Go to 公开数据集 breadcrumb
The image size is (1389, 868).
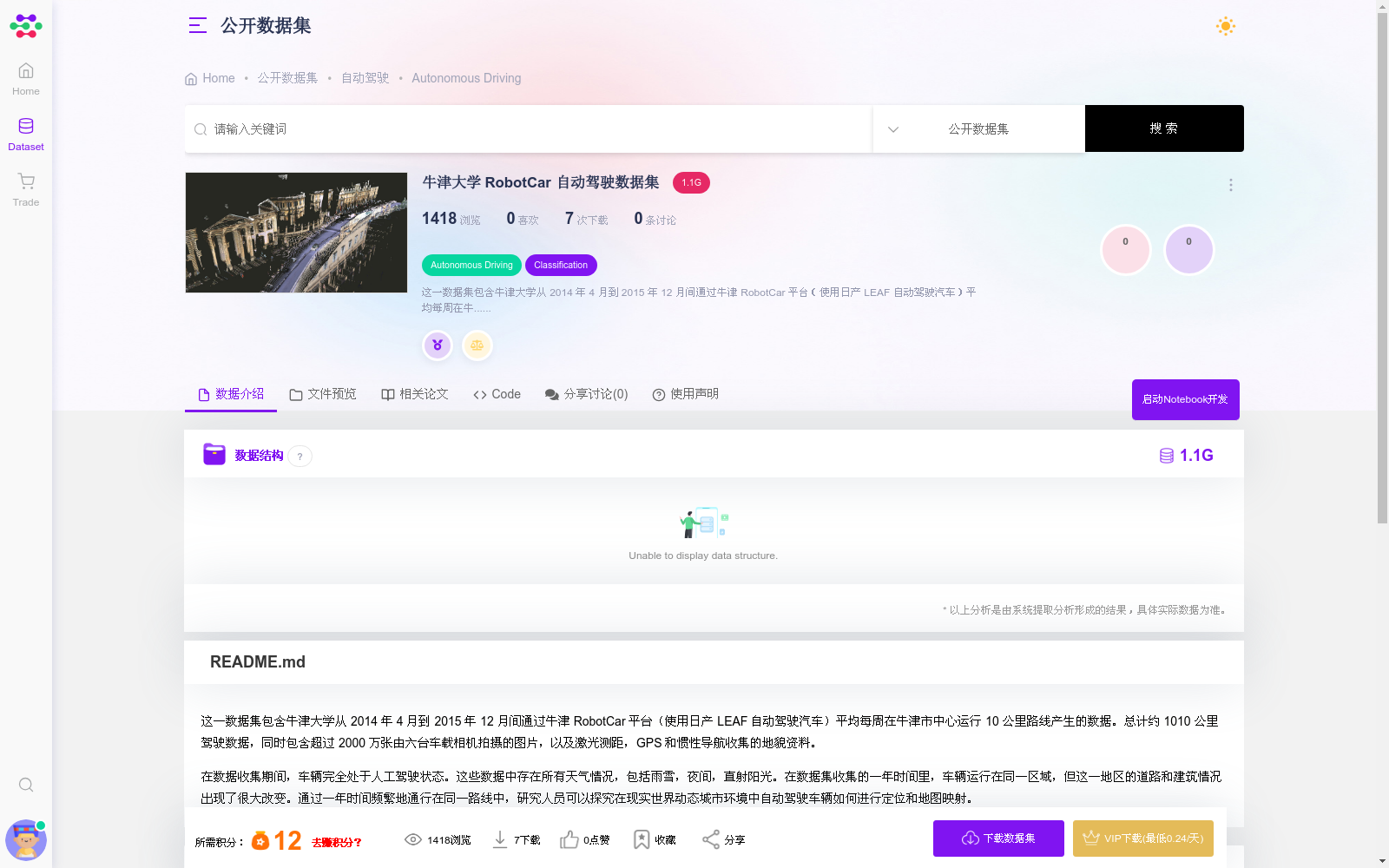coord(287,78)
